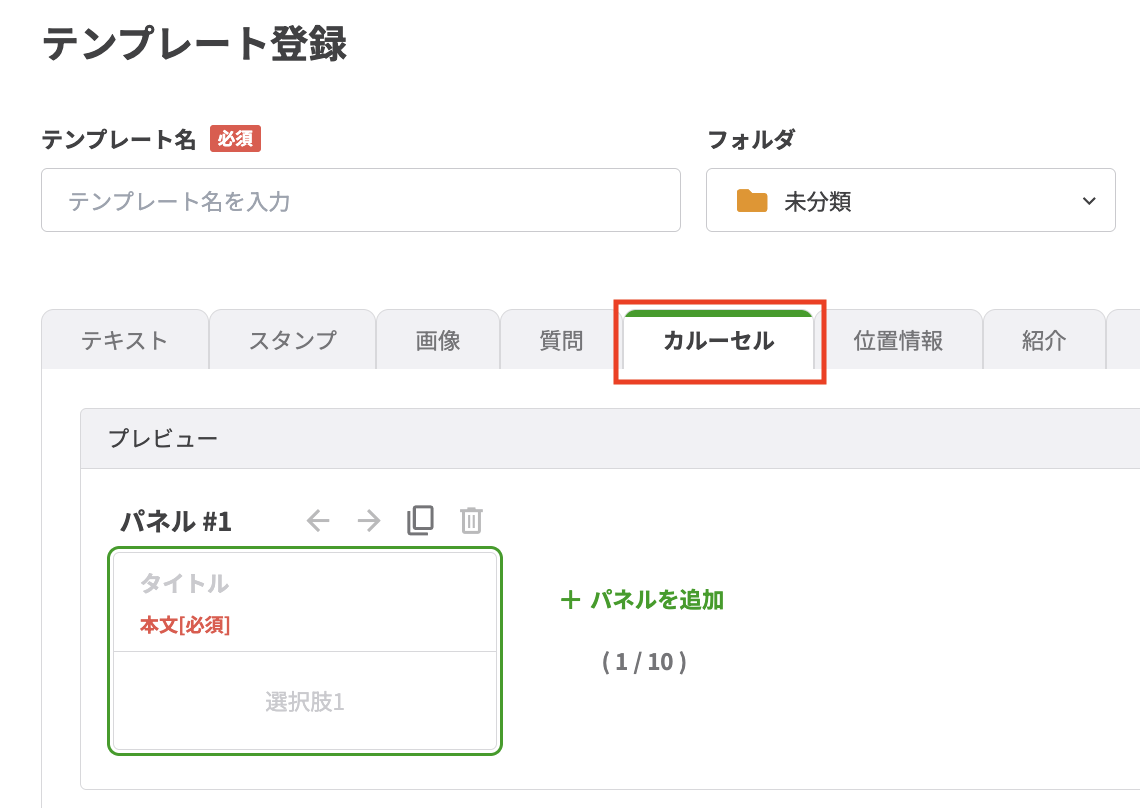The height and width of the screenshot is (808, 1140).
Task: Click the パネルを追加 link text
Action: (657, 600)
